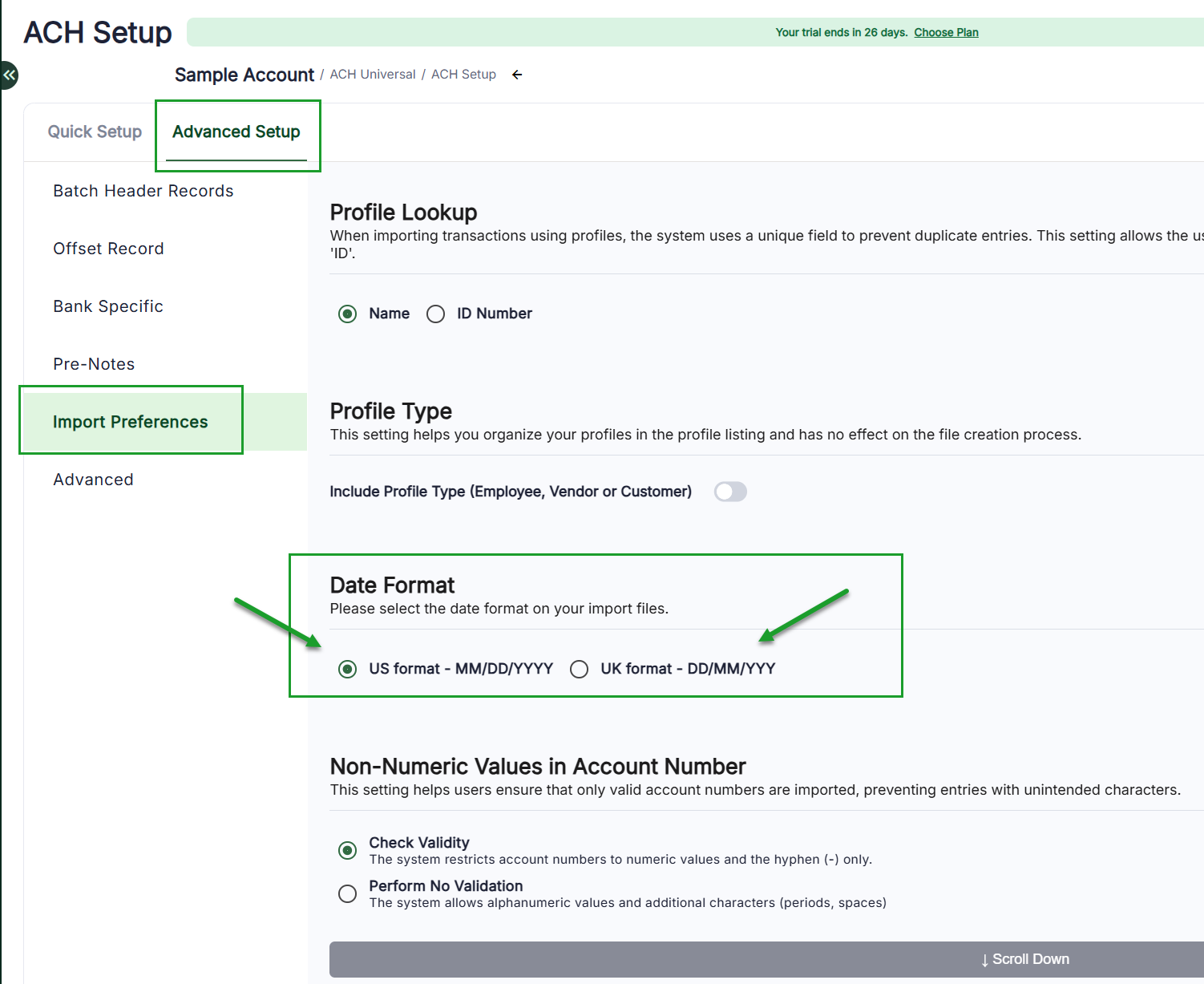Go to Offset Record settings
The height and width of the screenshot is (984, 1204).
tap(108, 249)
